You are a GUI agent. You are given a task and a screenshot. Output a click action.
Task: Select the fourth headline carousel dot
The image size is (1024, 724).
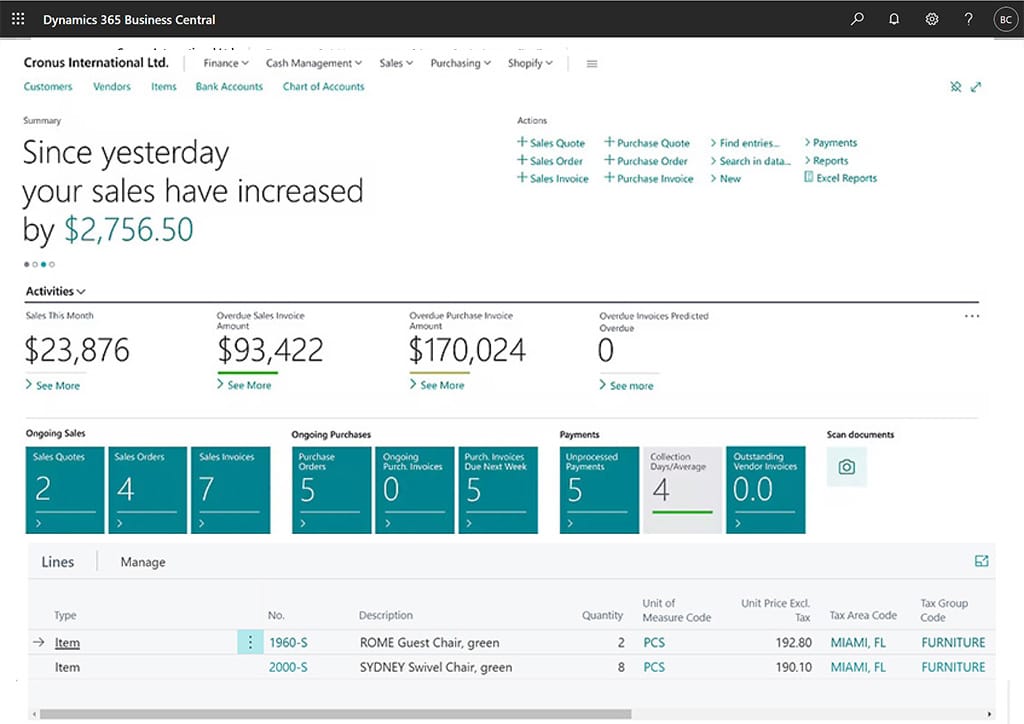[x=52, y=264]
